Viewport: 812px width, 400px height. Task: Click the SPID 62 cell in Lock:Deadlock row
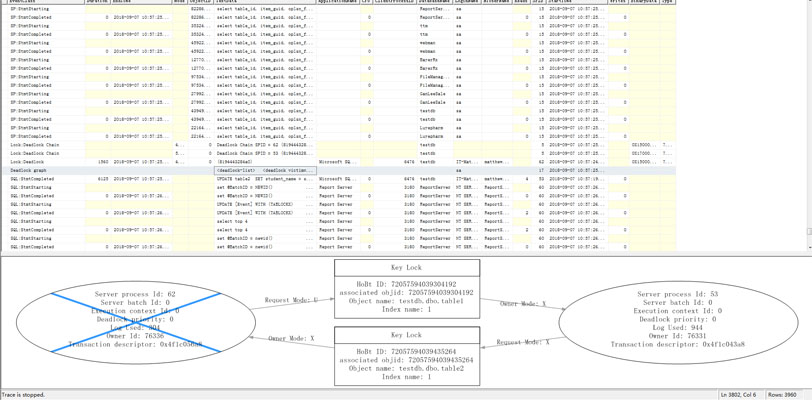point(539,162)
